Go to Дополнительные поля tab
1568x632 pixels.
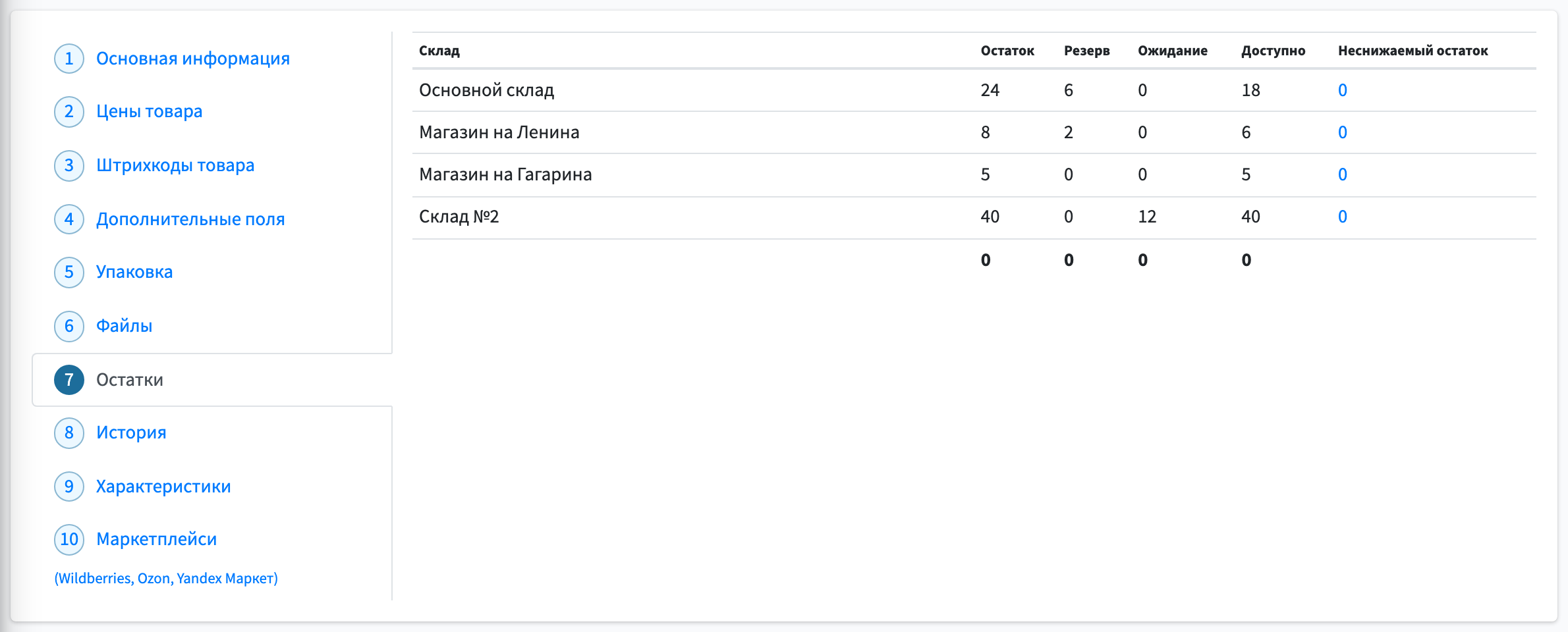point(190,219)
